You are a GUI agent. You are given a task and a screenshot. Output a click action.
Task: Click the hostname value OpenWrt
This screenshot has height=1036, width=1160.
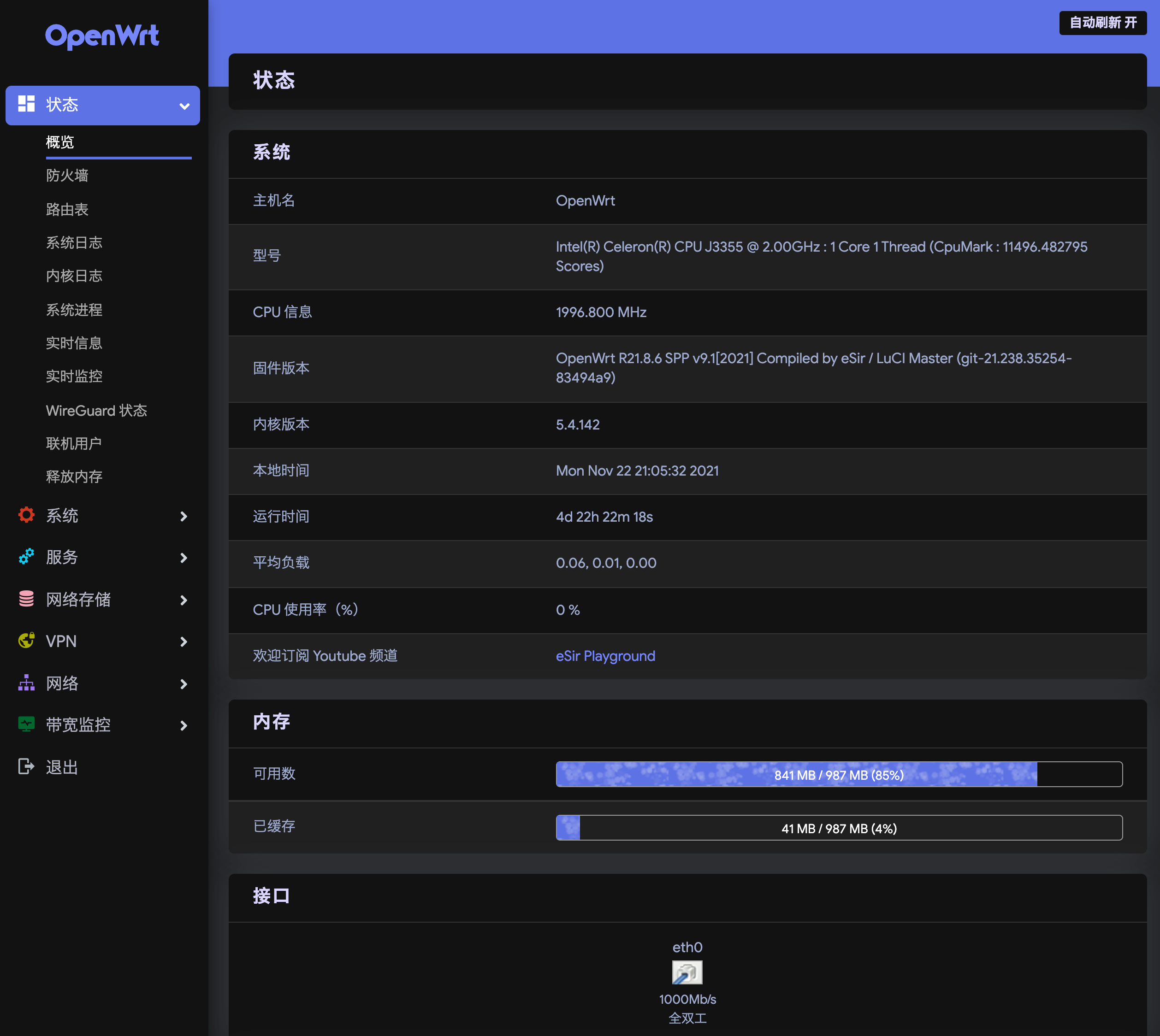(x=585, y=201)
